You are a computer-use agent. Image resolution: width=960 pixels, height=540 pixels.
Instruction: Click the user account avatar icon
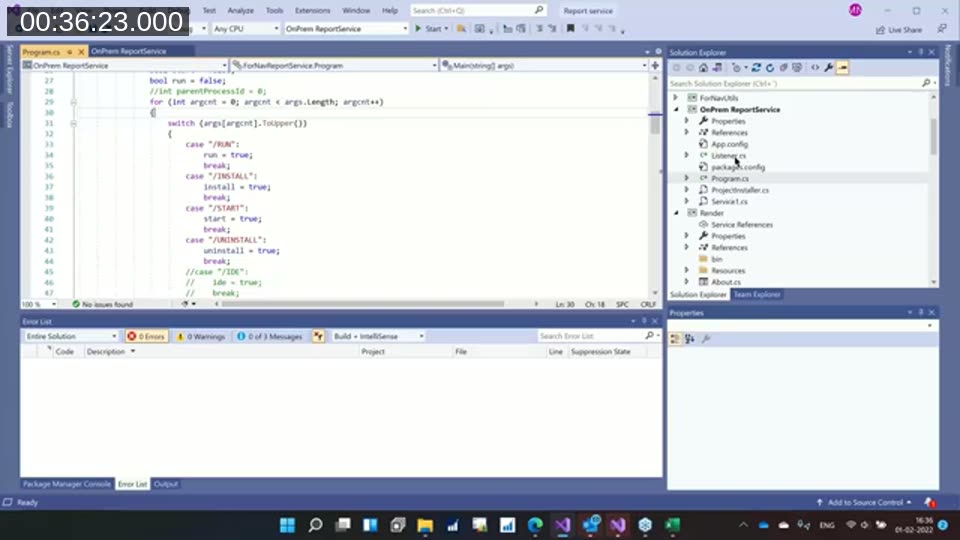pos(855,10)
